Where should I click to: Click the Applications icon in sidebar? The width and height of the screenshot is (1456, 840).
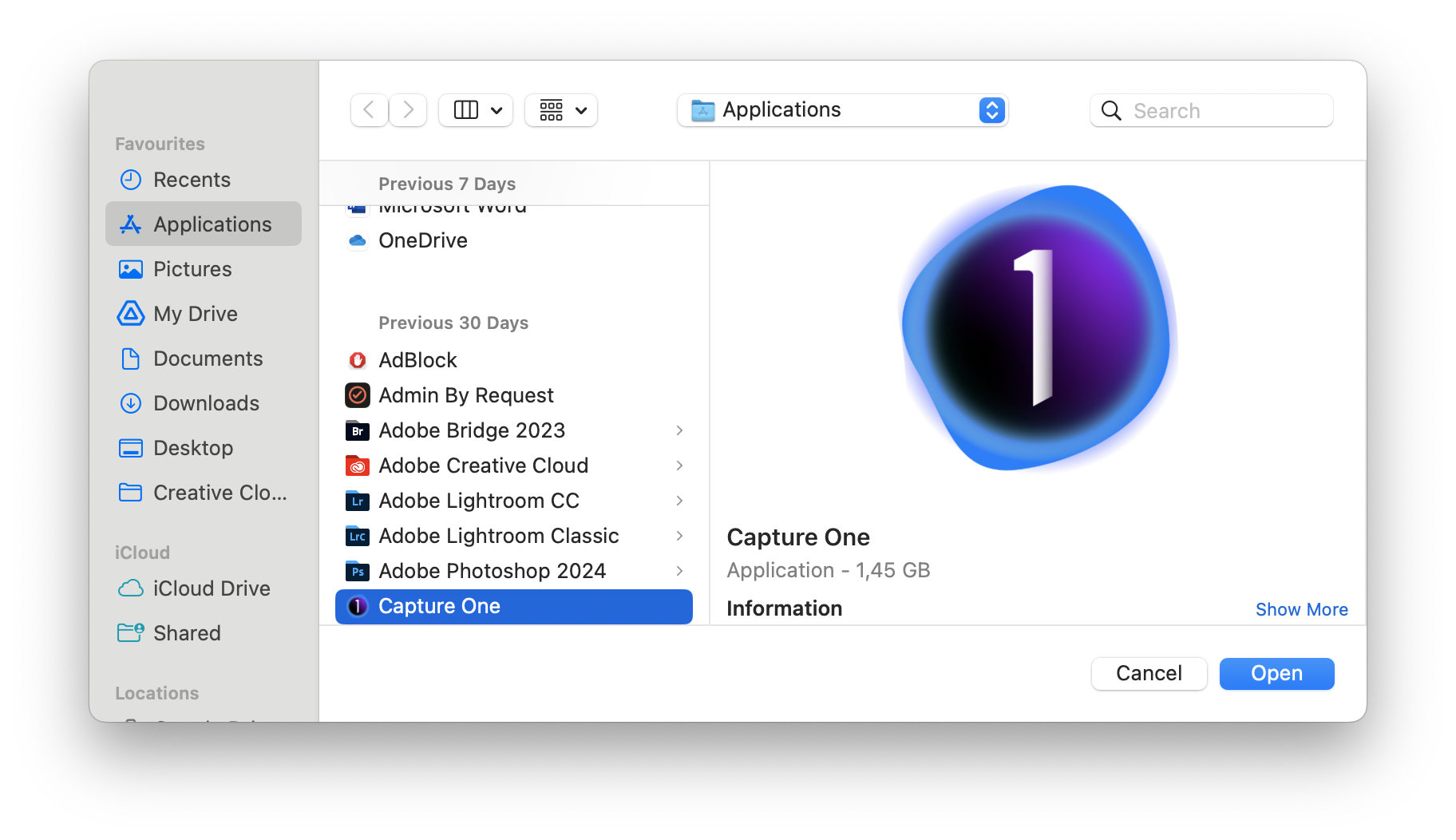click(x=130, y=224)
